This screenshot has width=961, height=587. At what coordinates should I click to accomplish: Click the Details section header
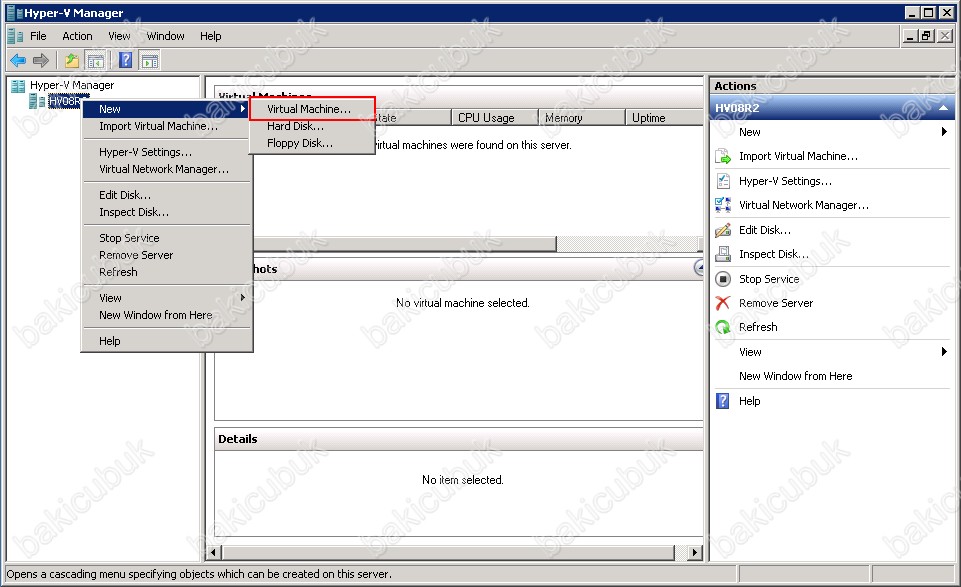[x=458, y=439]
